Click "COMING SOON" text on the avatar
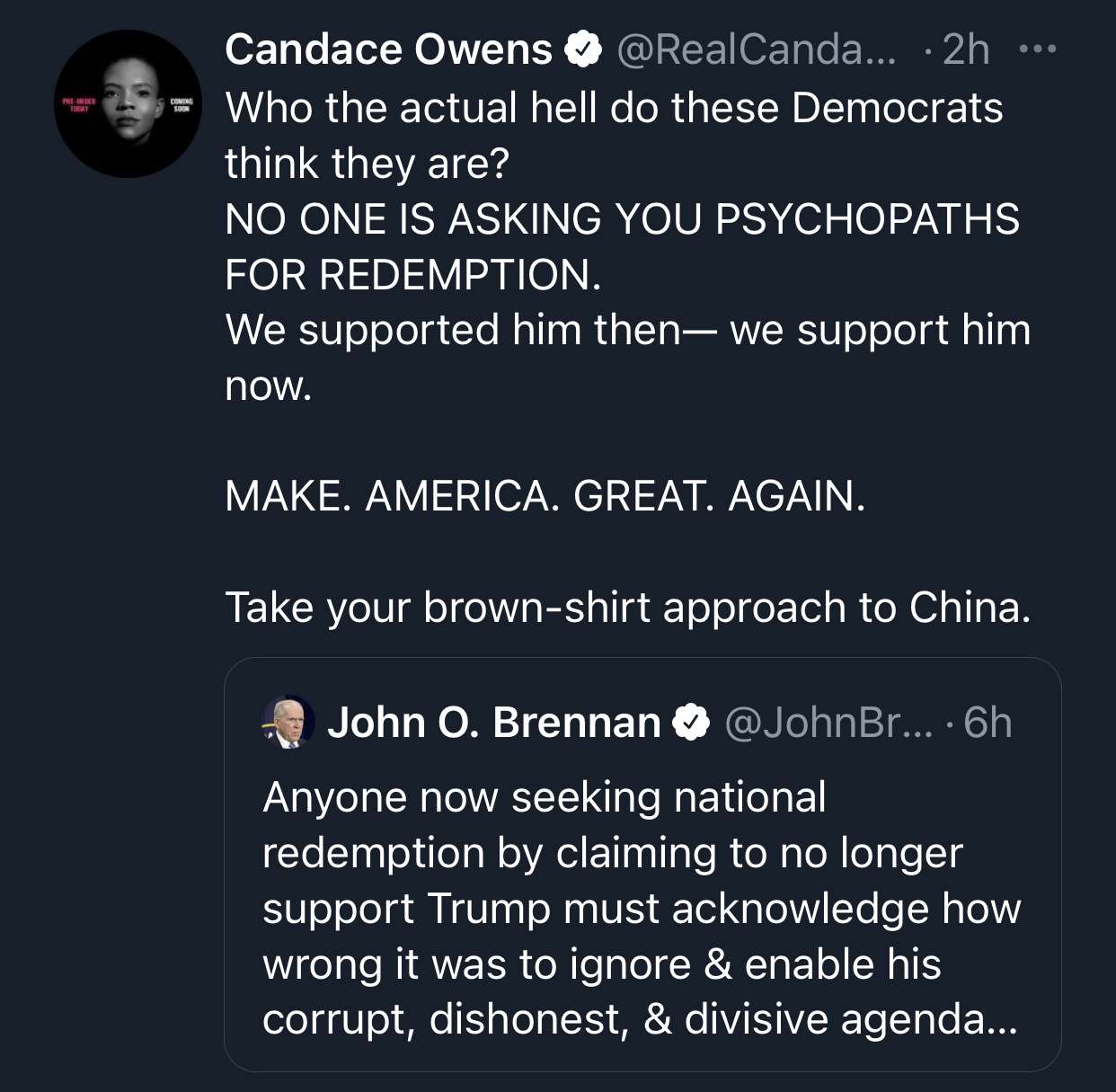This screenshot has height=1092, width=1116. click(x=181, y=103)
